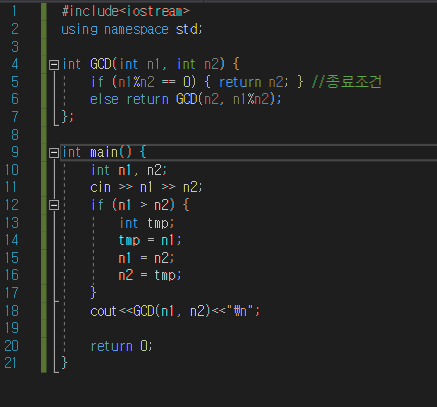Collapse the if (n1 > n2) block
Viewport: 437px width, 407px height.
pyautogui.click(x=54, y=205)
